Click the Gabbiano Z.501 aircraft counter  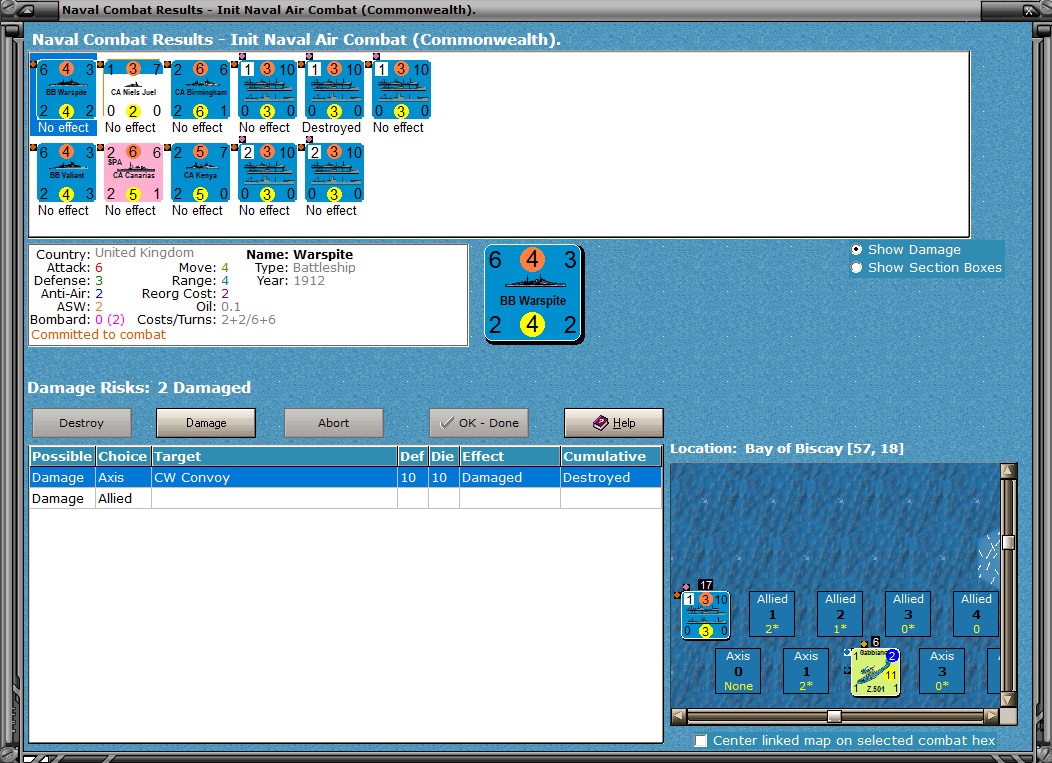click(x=876, y=672)
